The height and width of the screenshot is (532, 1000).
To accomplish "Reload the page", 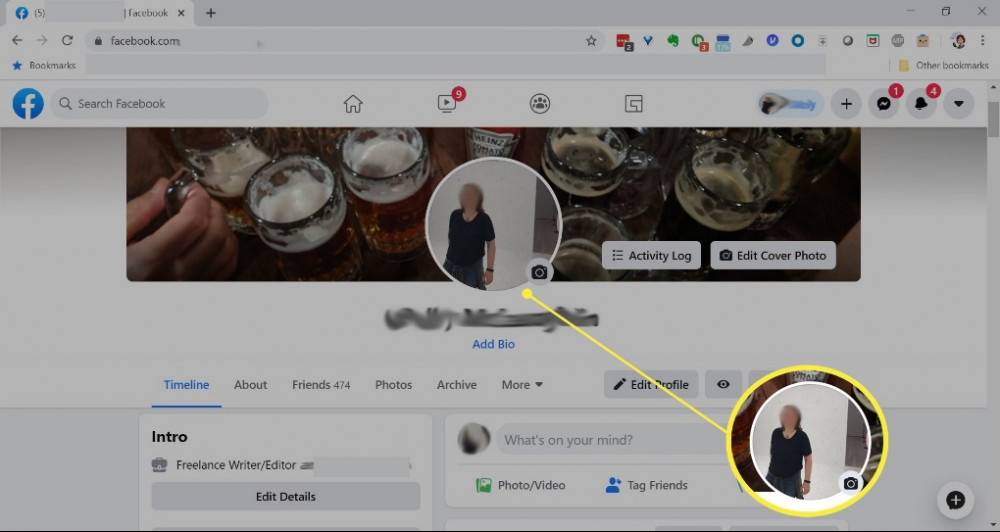I will (x=67, y=41).
